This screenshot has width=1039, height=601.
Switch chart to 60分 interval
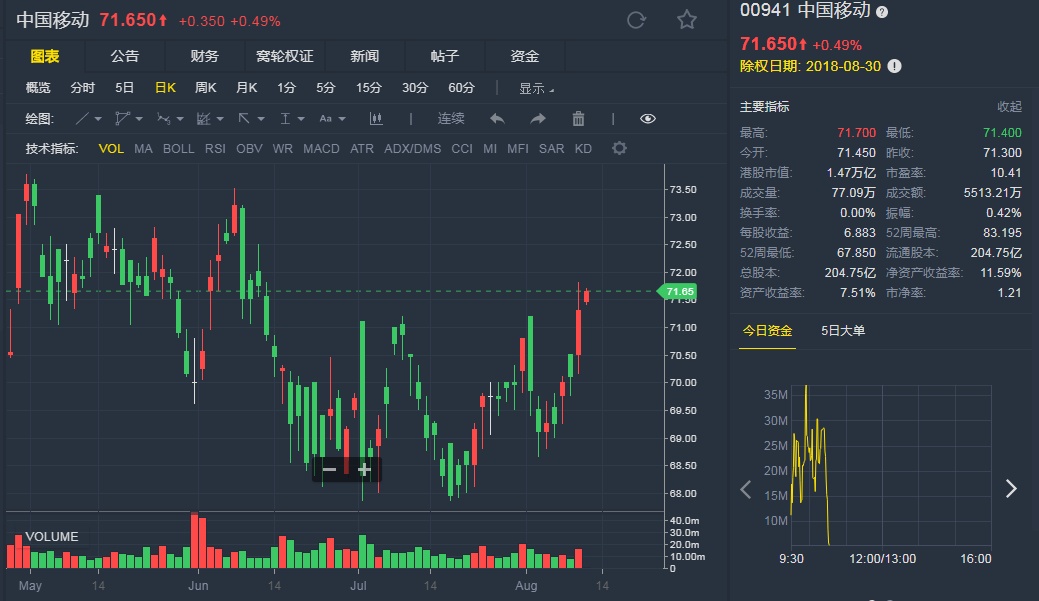pos(461,87)
